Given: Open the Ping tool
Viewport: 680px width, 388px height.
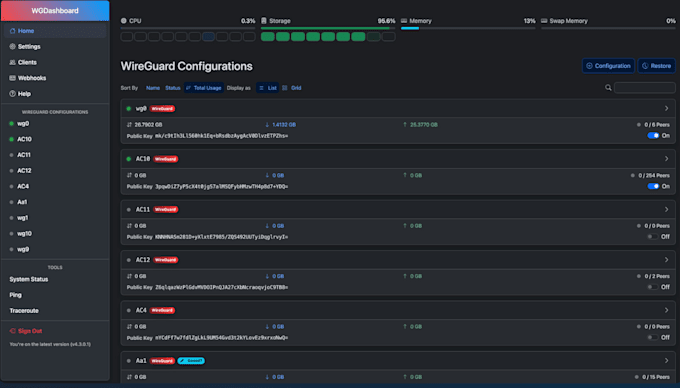Looking at the screenshot, I should pyautogui.click(x=55, y=295).
